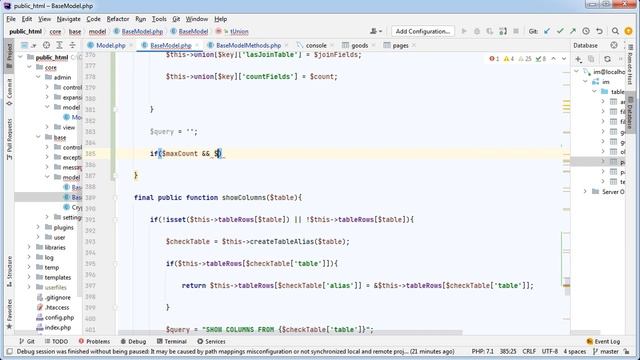Click the UTF-8 encoding in status bar
640x360 pixels.
(x=549, y=351)
